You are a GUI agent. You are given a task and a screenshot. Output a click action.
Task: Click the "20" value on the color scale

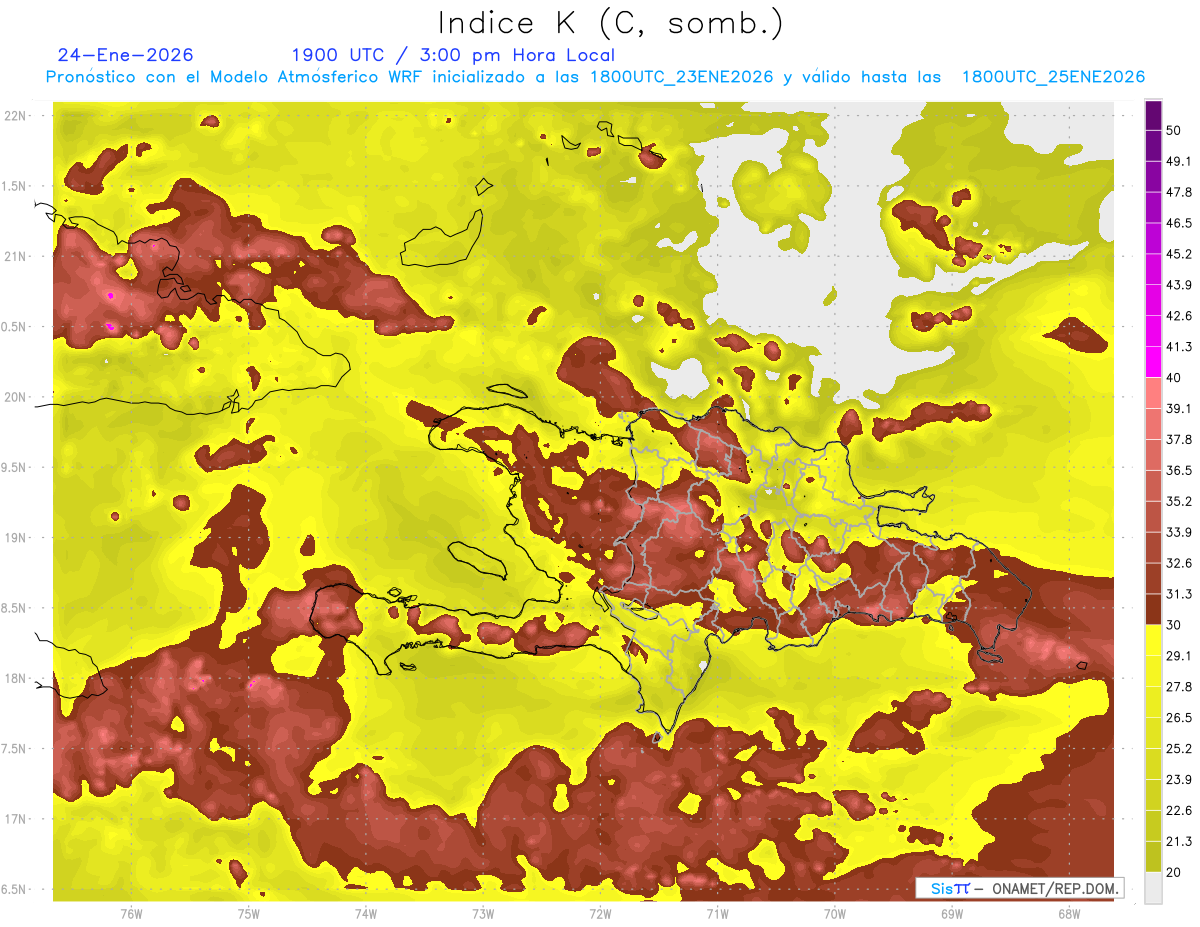(1175, 872)
